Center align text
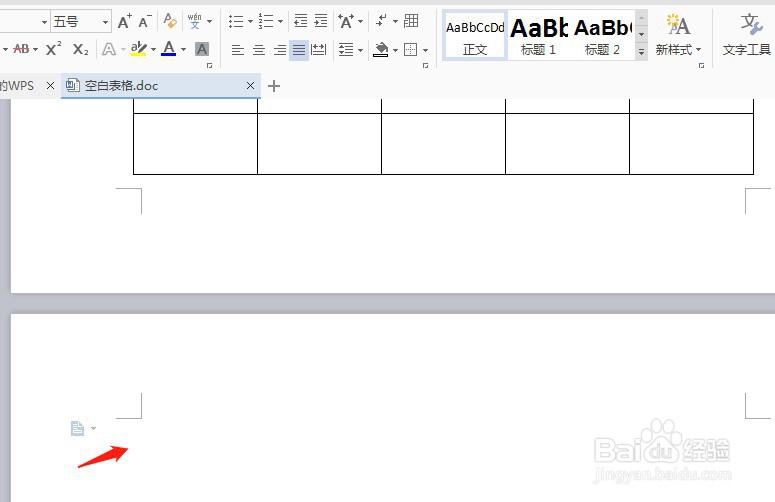This screenshot has height=502, width=775. tap(259, 50)
